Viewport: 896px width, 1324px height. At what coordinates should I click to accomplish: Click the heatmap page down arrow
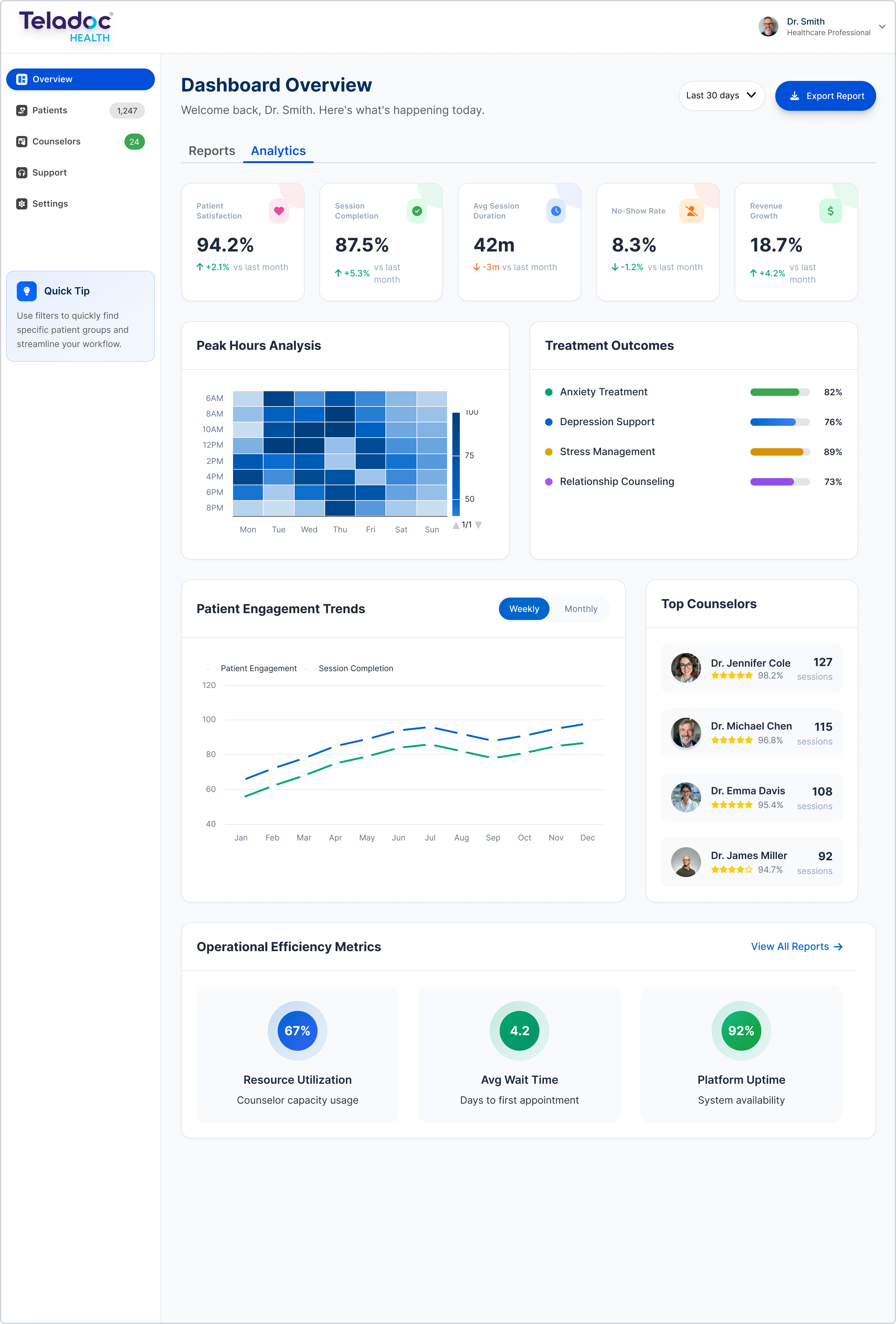point(479,525)
